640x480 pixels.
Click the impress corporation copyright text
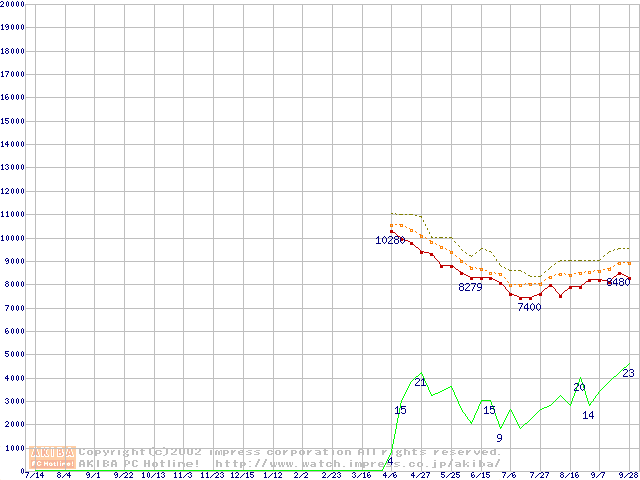(x=290, y=452)
